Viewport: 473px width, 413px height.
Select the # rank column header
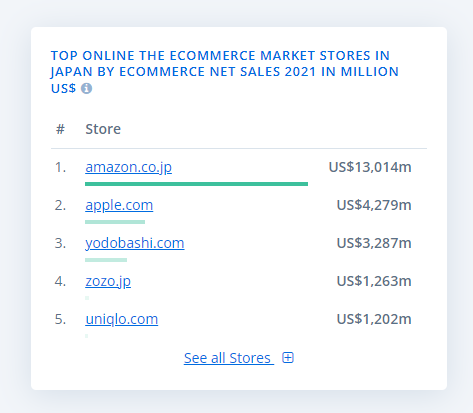click(60, 129)
